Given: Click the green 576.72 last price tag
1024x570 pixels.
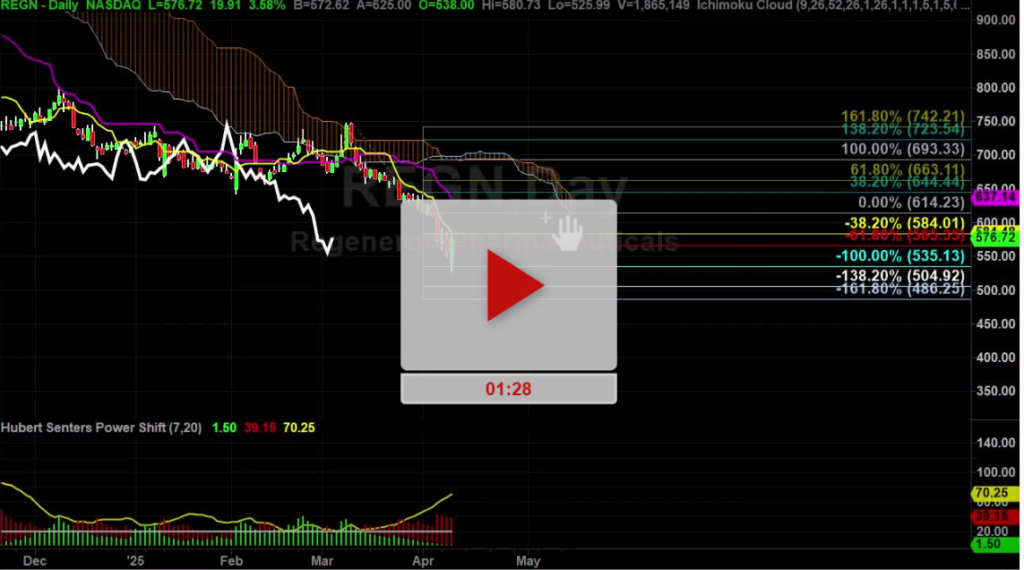Looking at the screenshot, I should (995, 238).
